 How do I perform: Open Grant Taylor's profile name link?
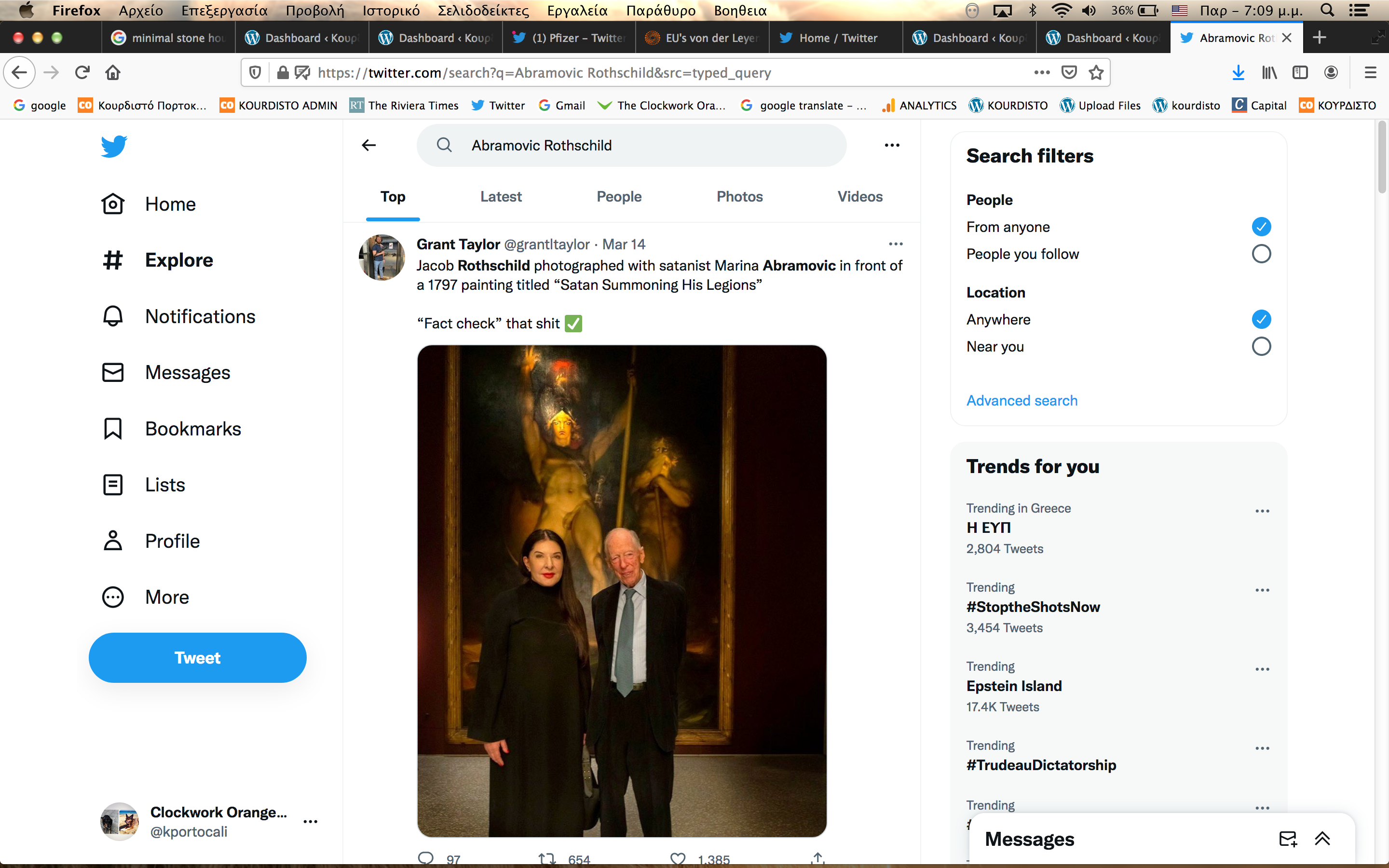pyautogui.click(x=458, y=244)
